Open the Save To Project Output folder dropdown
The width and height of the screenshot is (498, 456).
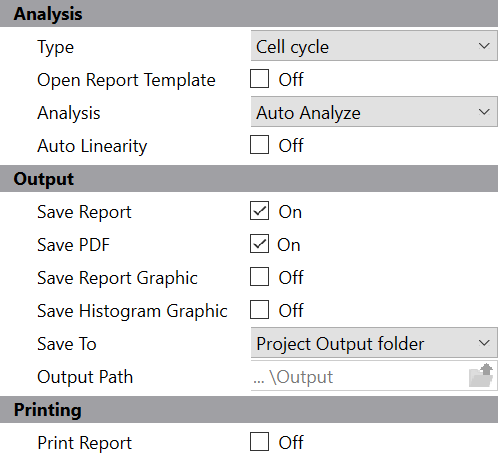point(374,343)
